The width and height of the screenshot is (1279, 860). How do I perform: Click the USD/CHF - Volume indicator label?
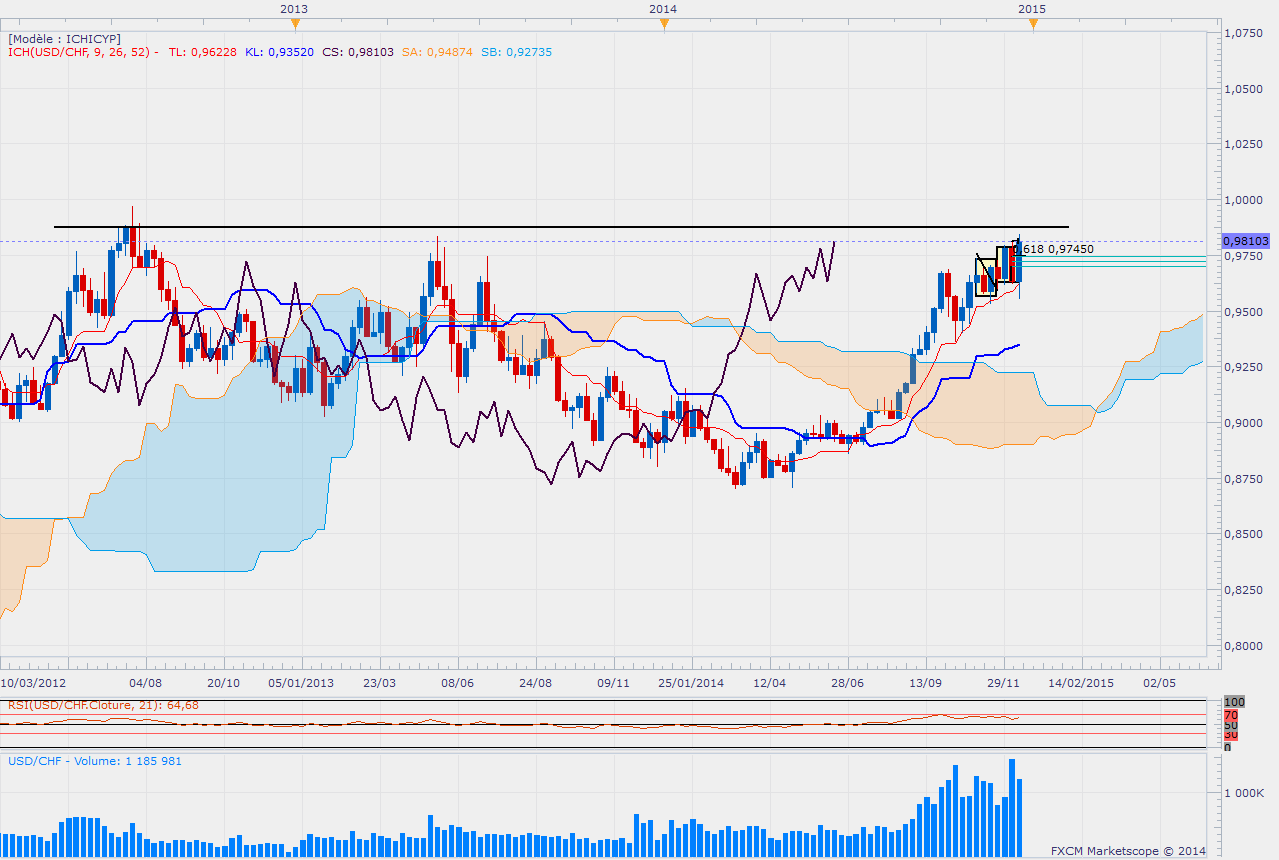click(95, 761)
